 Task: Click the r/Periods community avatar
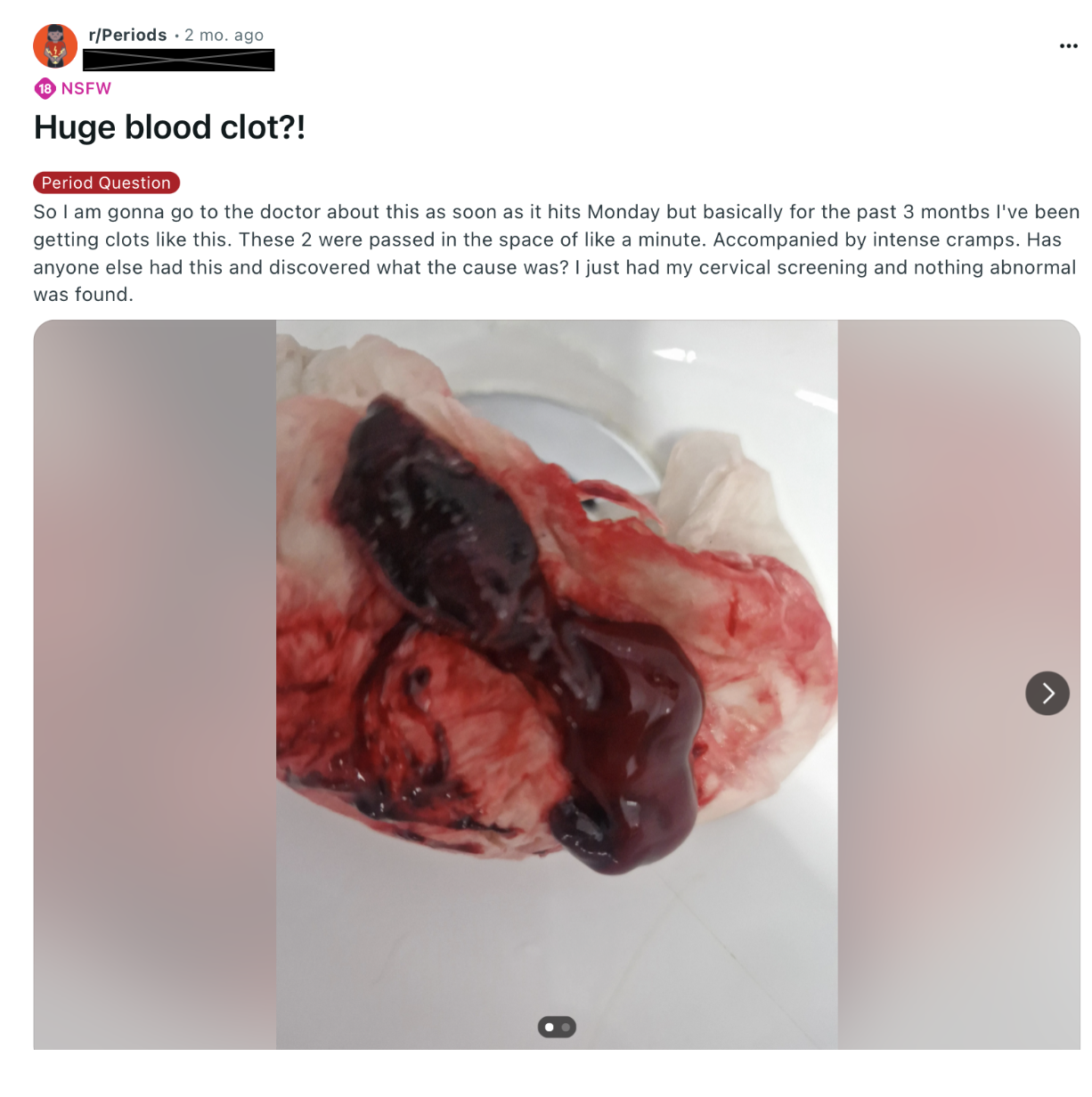click(55, 45)
